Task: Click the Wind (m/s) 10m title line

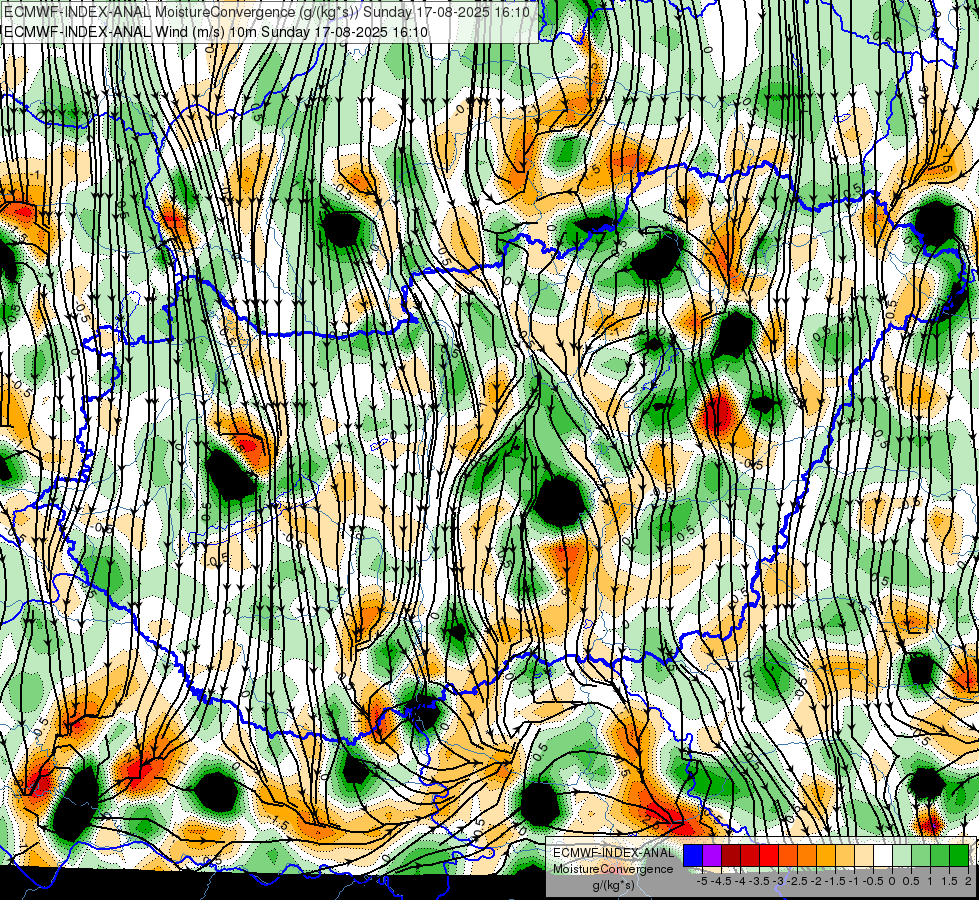Action: point(215,32)
